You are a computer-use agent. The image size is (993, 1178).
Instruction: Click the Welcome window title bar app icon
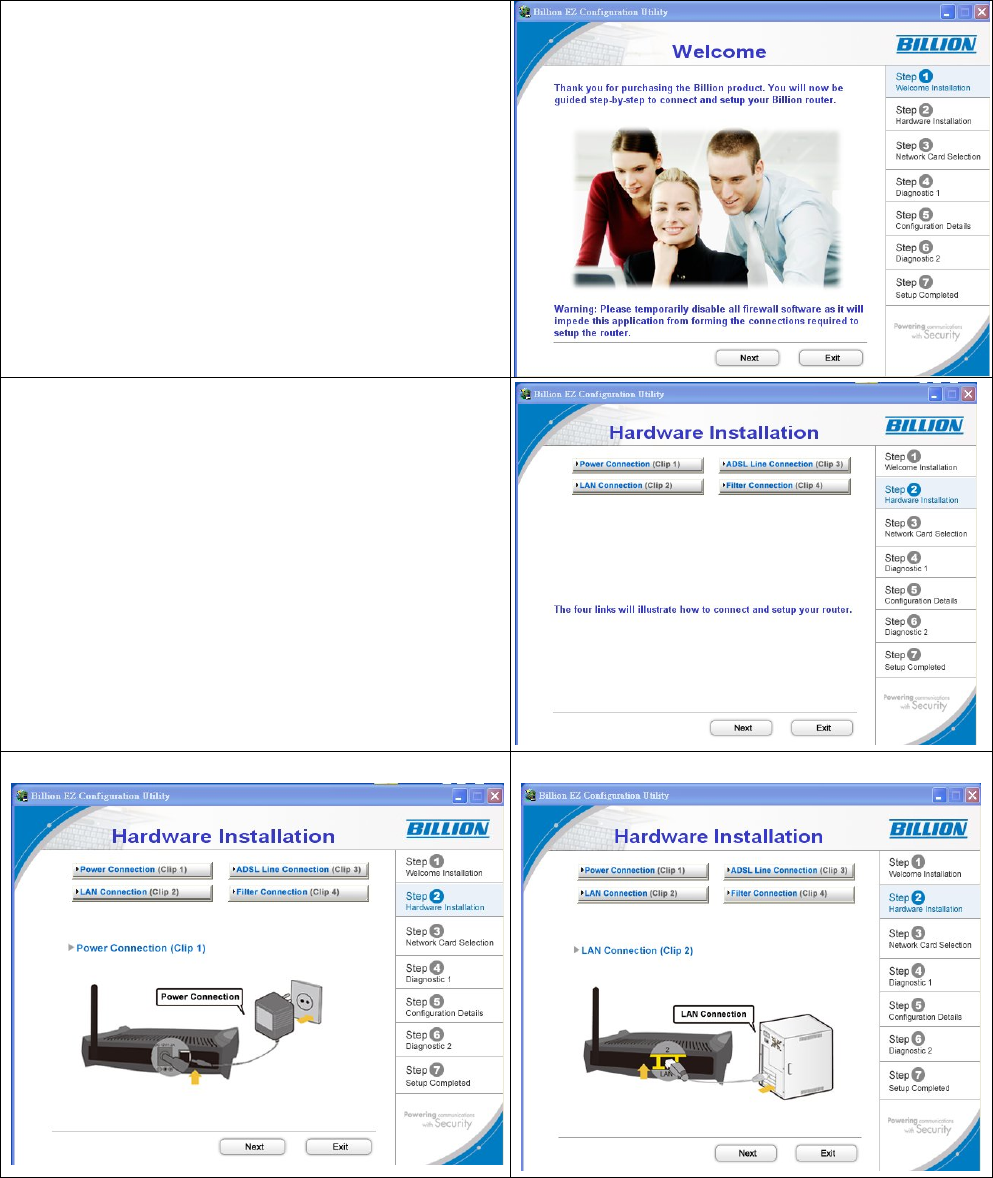coord(525,12)
